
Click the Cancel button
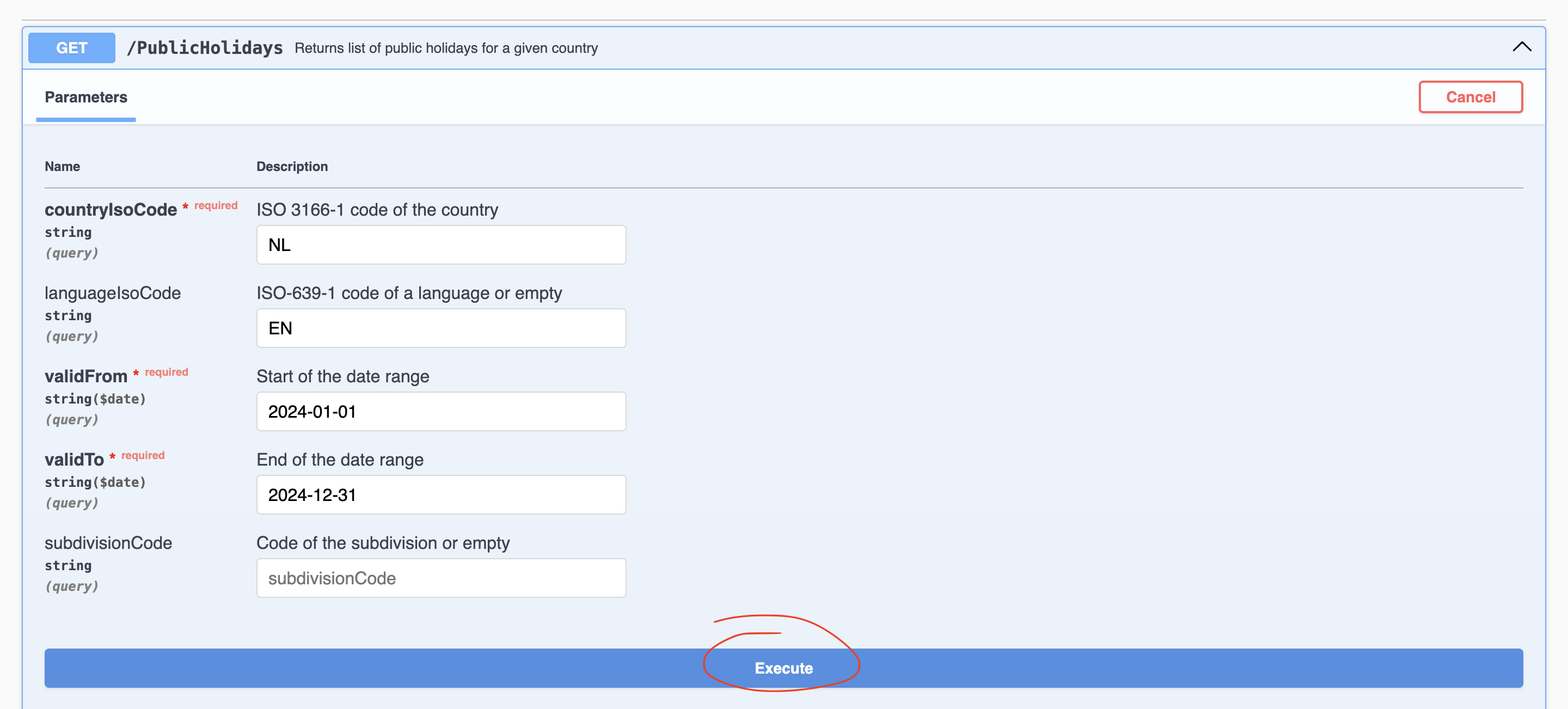click(x=1471, y=97)
